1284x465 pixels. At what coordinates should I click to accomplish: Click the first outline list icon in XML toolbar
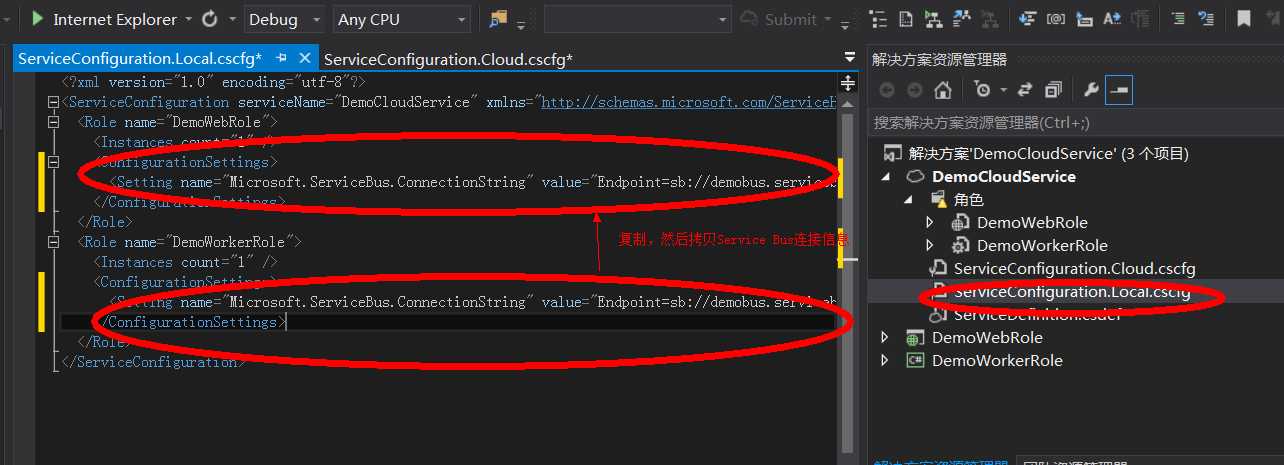(879, 19)
